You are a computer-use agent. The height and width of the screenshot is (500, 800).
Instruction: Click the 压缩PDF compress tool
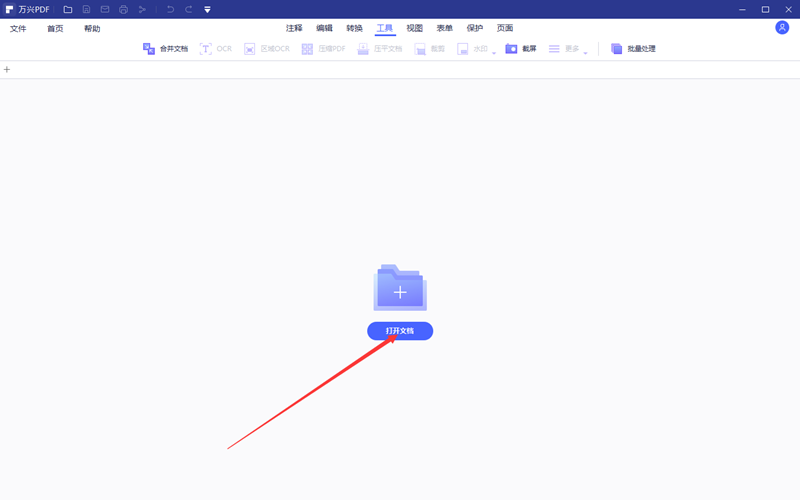[323, 49]
